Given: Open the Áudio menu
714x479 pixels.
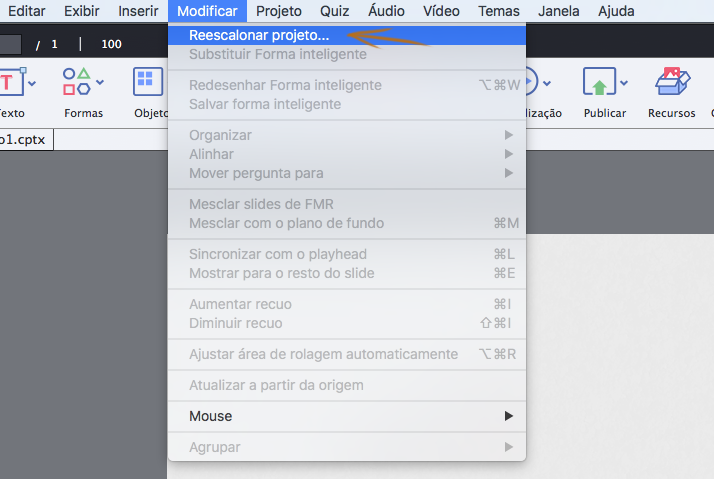Looking at the screenshot, I should pyautogui.click(x=386, y=11).
